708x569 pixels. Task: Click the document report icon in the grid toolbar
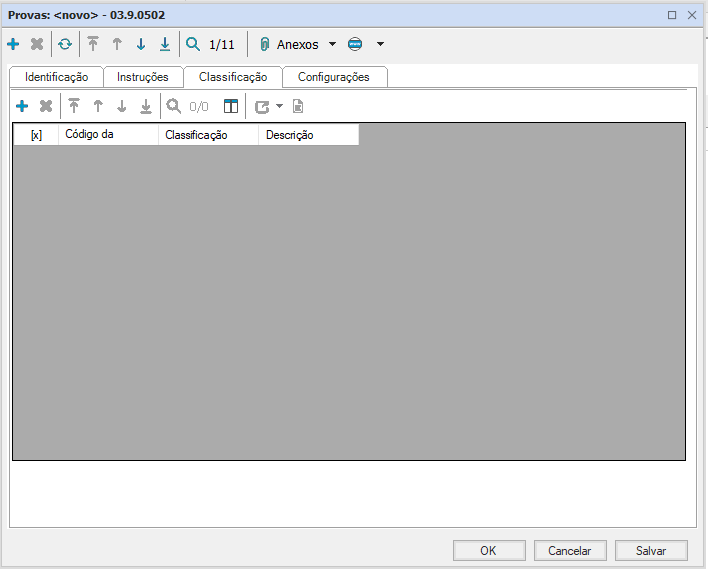298,106
